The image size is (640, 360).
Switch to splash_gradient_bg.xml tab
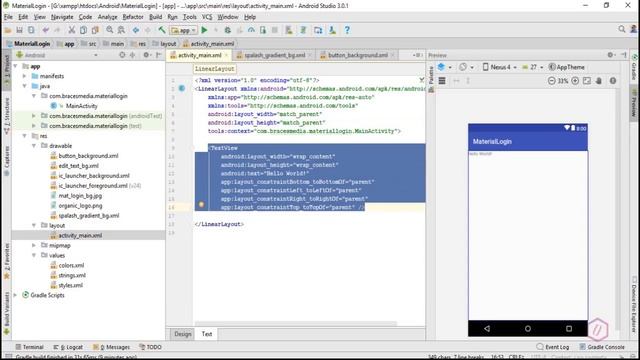[274, 55]
